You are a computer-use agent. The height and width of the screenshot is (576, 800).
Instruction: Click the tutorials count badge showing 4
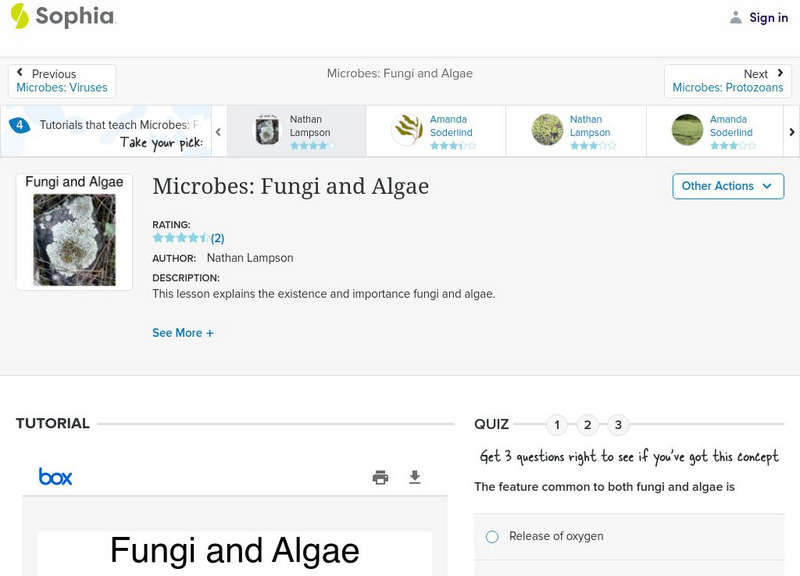coord(19,126)
